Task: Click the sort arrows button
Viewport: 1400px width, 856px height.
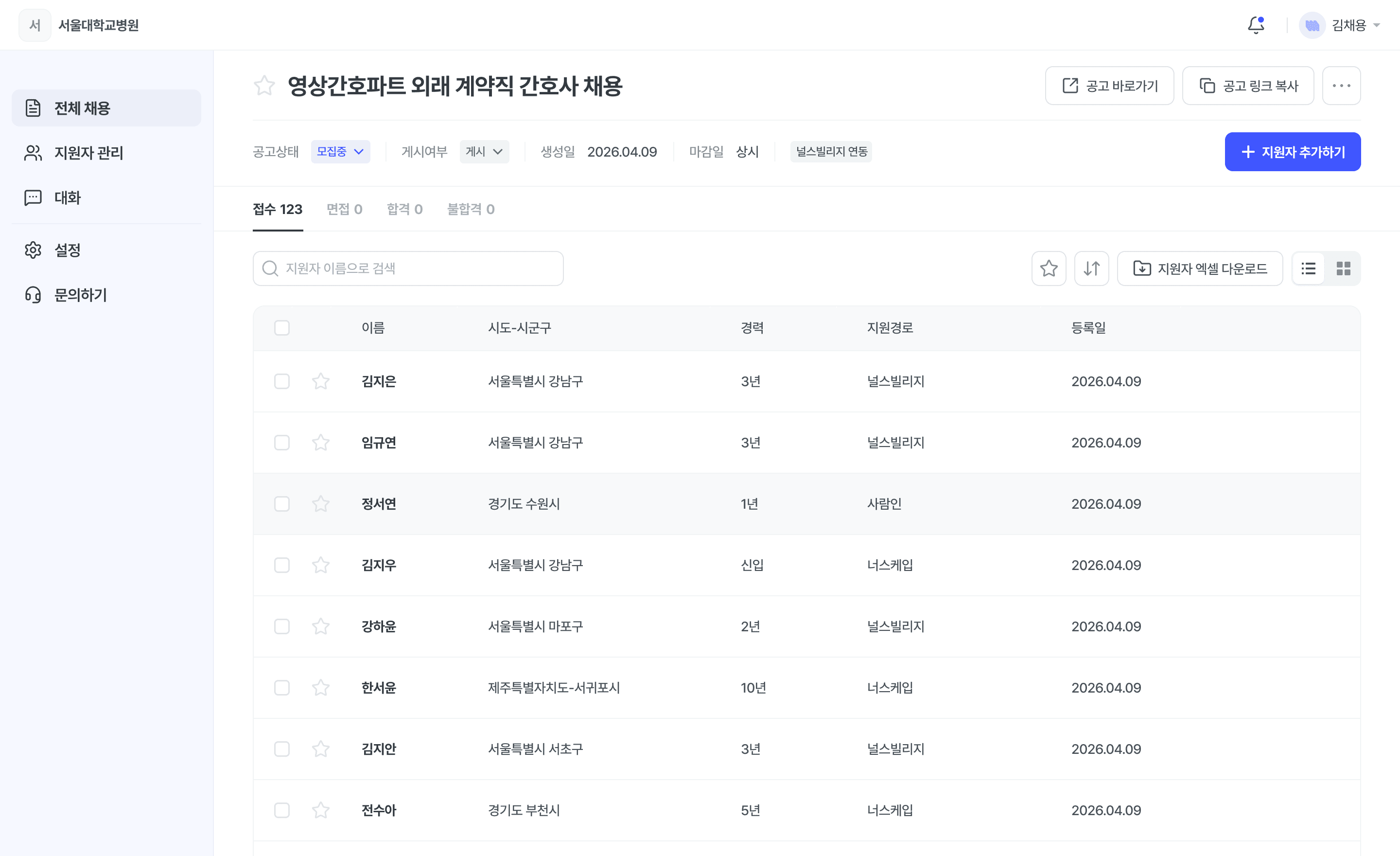Action: (1091, 268)
